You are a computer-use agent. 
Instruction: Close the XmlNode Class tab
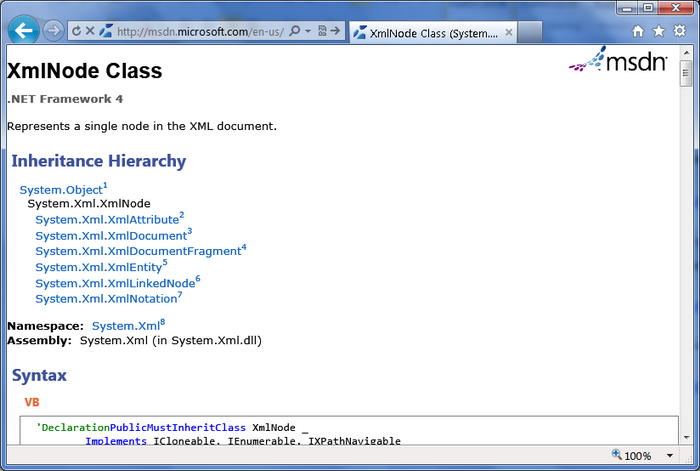[x=510, y=32]
